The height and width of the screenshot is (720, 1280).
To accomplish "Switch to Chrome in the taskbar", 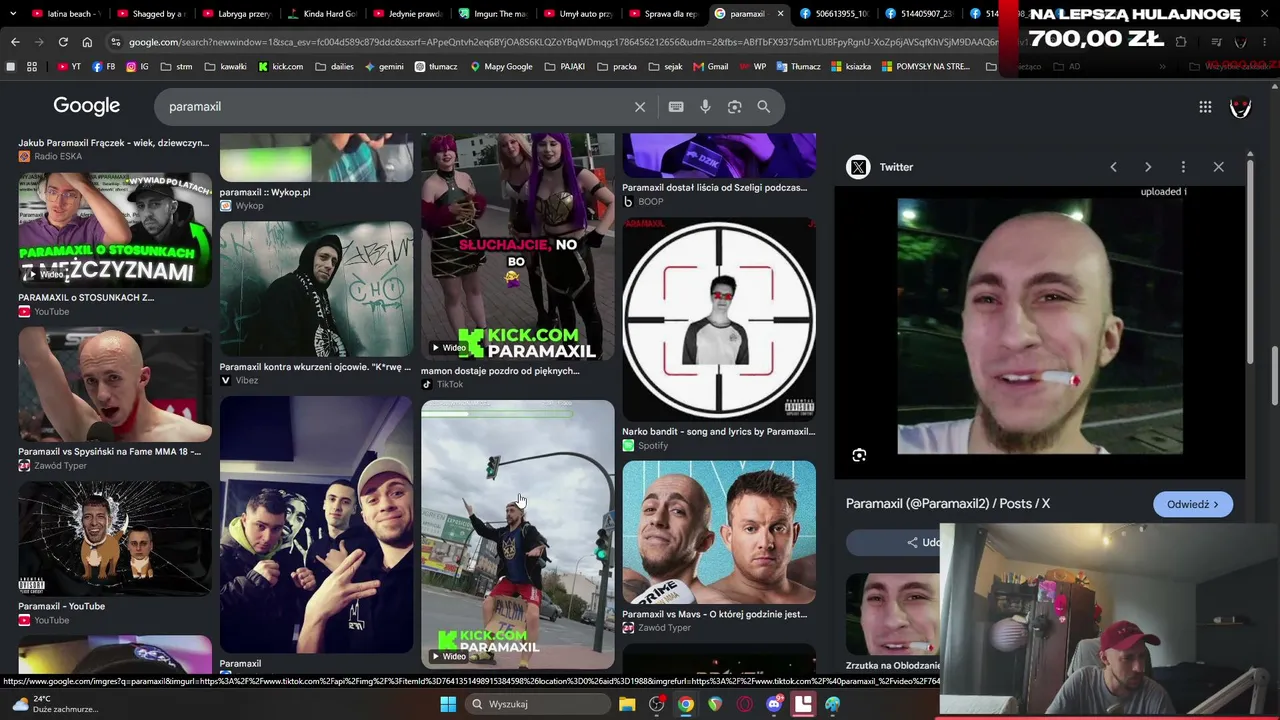I will point(685,704).
